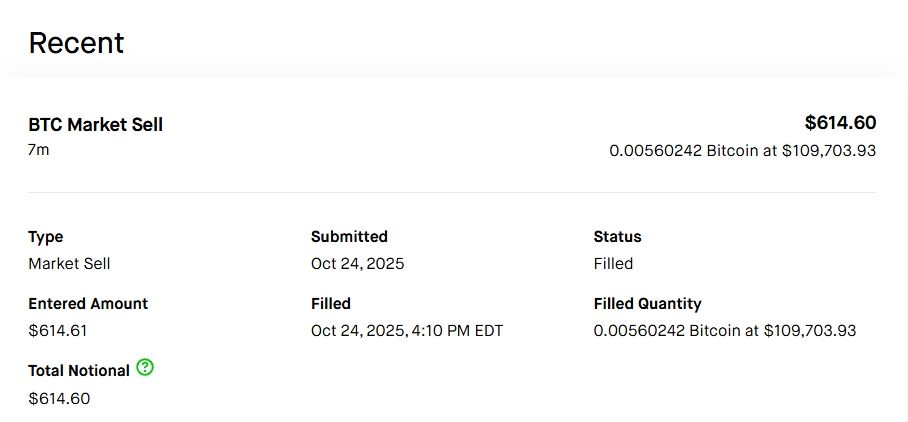Click the $614.60 value under Total Notional
908x422 pixels.
point(59,399)
